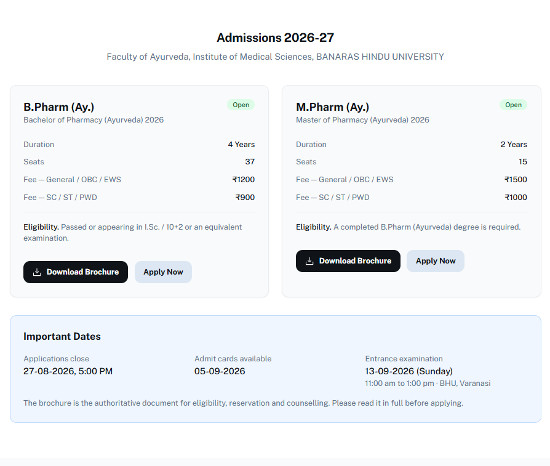Download the B.Pharm (Ay.) brochure
This screenshot has width=550, height=466.
(x=75, y=272)
